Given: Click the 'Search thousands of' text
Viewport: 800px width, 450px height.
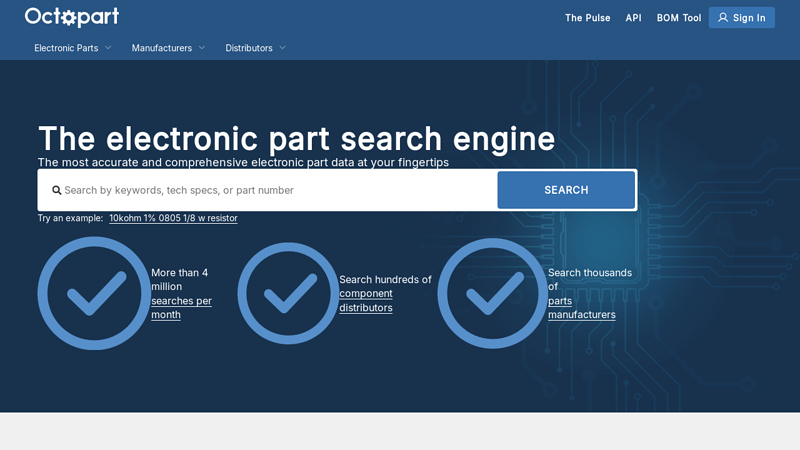Looking at the screenshot, I should [590, 280].
